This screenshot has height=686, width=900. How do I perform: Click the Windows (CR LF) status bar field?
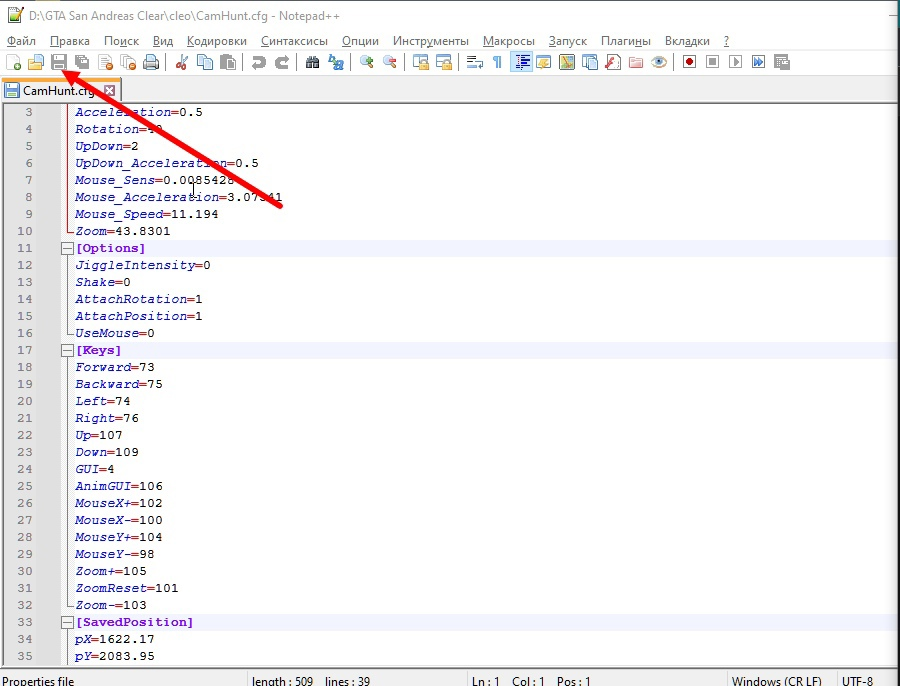(776, 680)
